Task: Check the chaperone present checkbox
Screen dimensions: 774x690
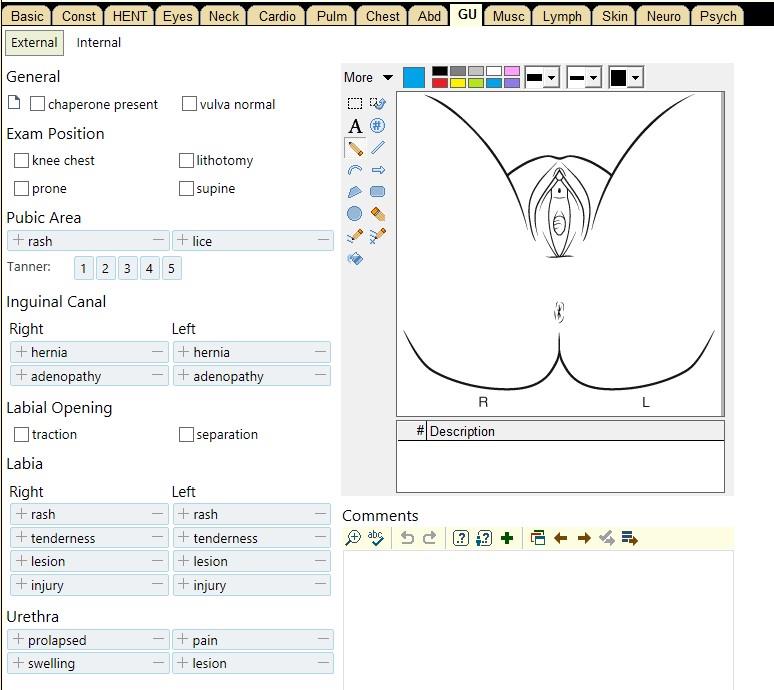Action: pyautogui.click(x=38, y=104)
